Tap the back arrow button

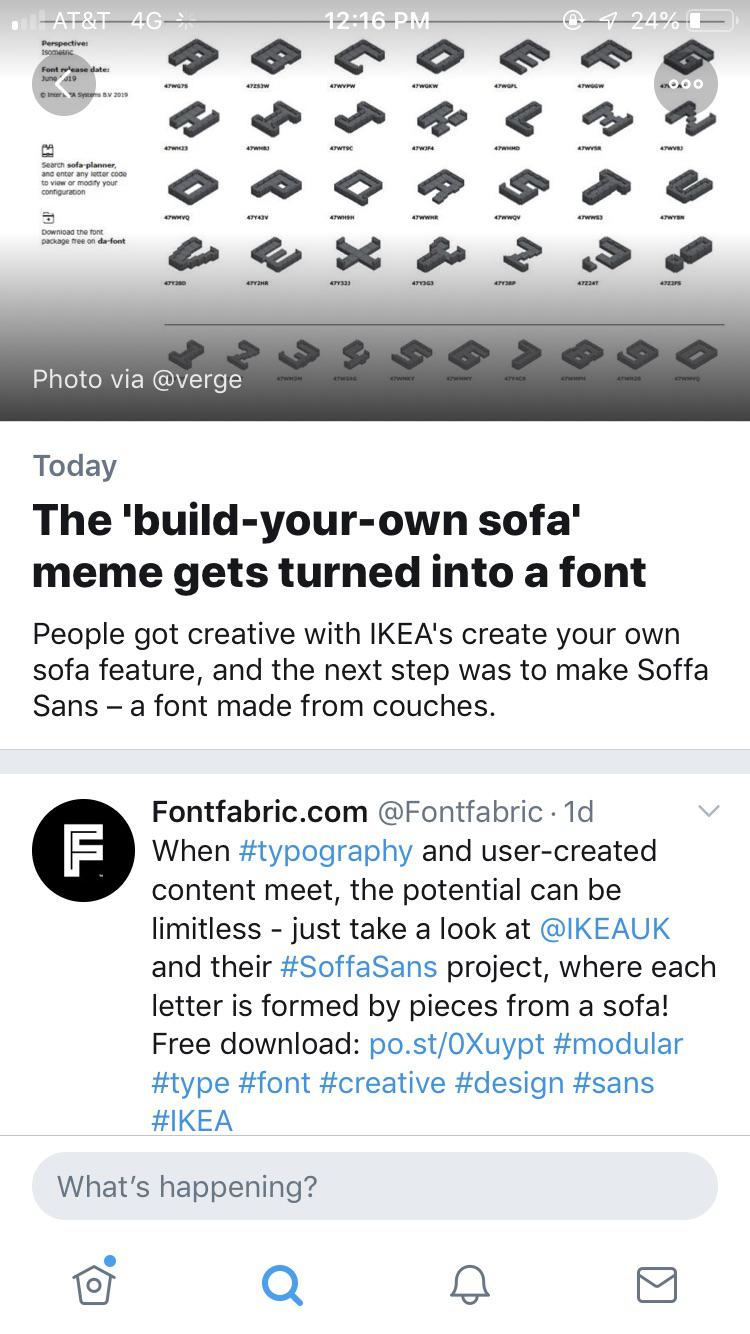click(x=64, y=84)
